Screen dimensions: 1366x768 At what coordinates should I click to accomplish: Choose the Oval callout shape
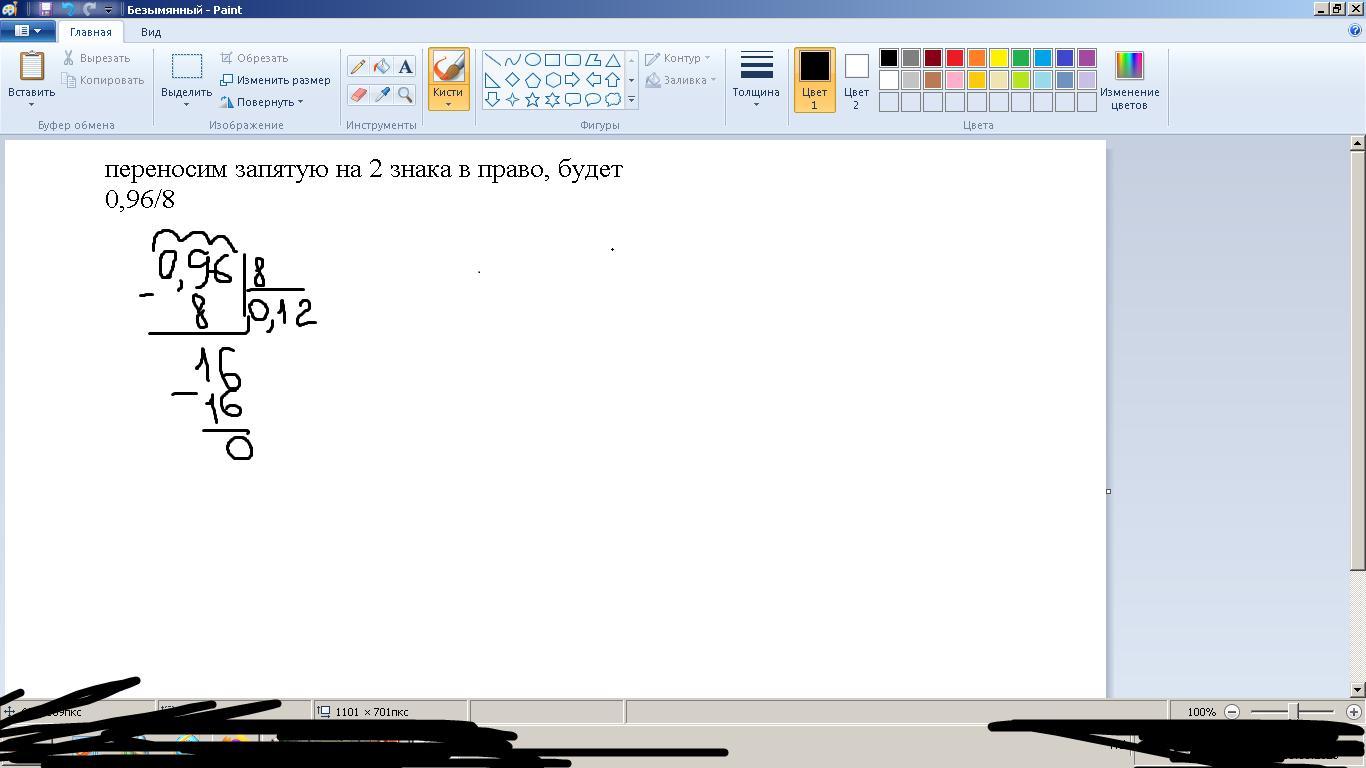(x=593, y=100)
